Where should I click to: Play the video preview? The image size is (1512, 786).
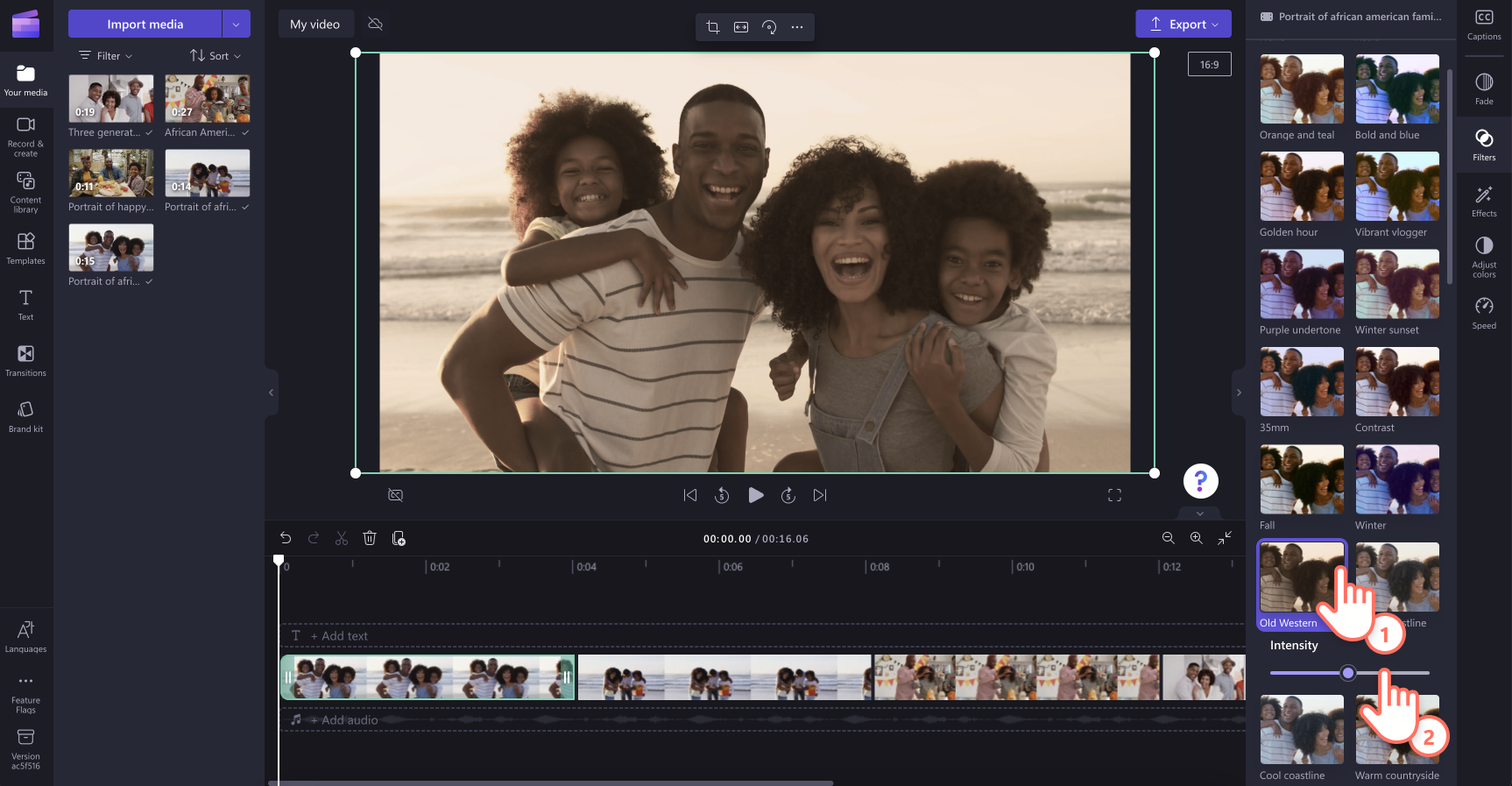click(x=756, y=495)
